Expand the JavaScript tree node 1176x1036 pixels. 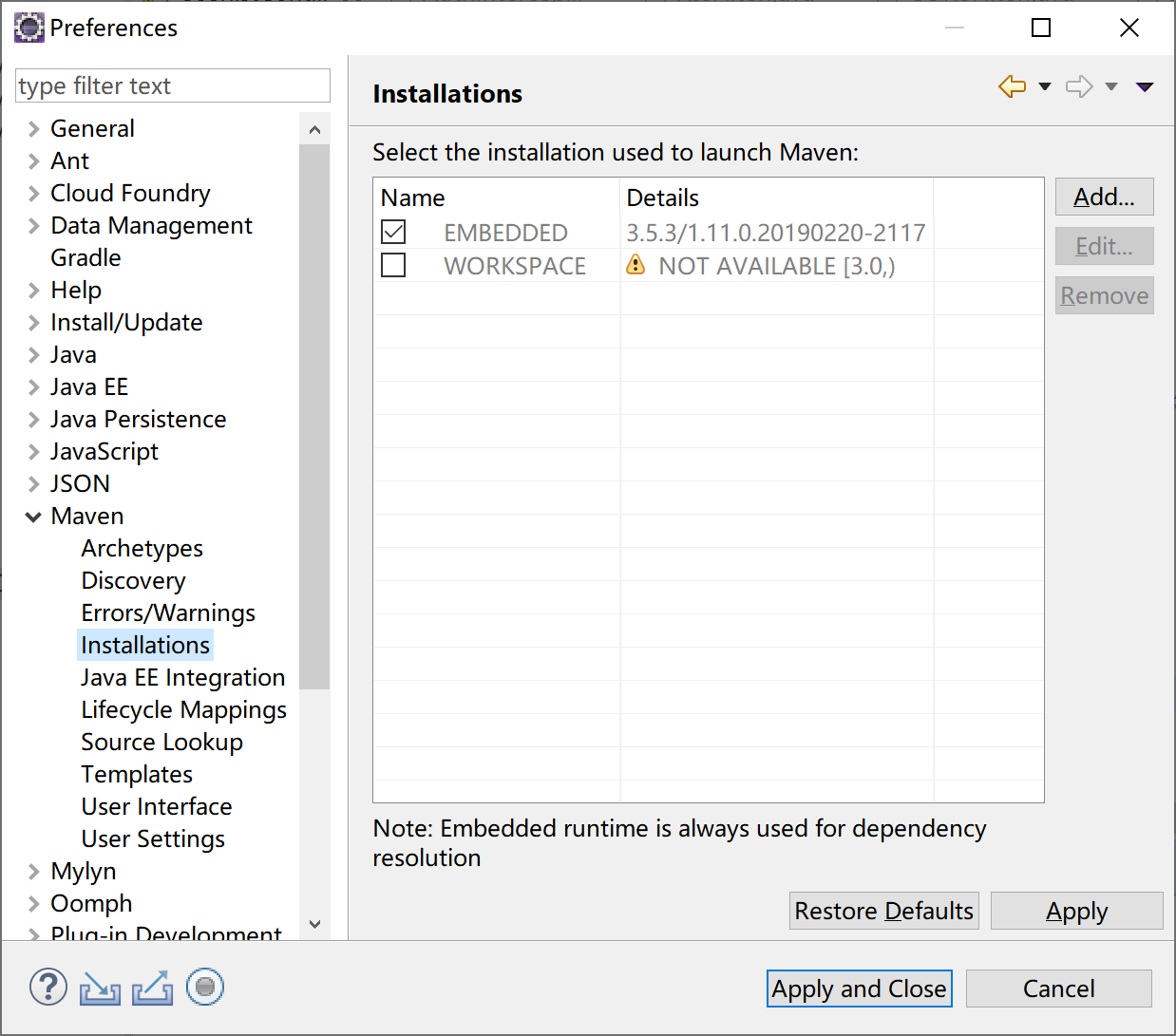point(34,452)
